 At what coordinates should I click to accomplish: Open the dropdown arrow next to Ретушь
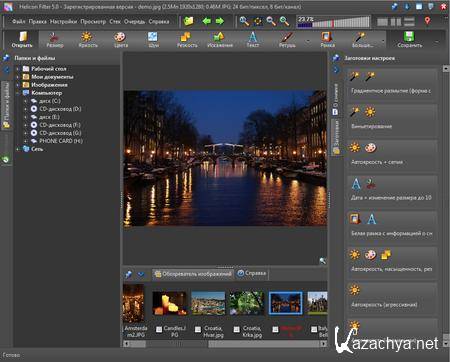pos(308,41)
